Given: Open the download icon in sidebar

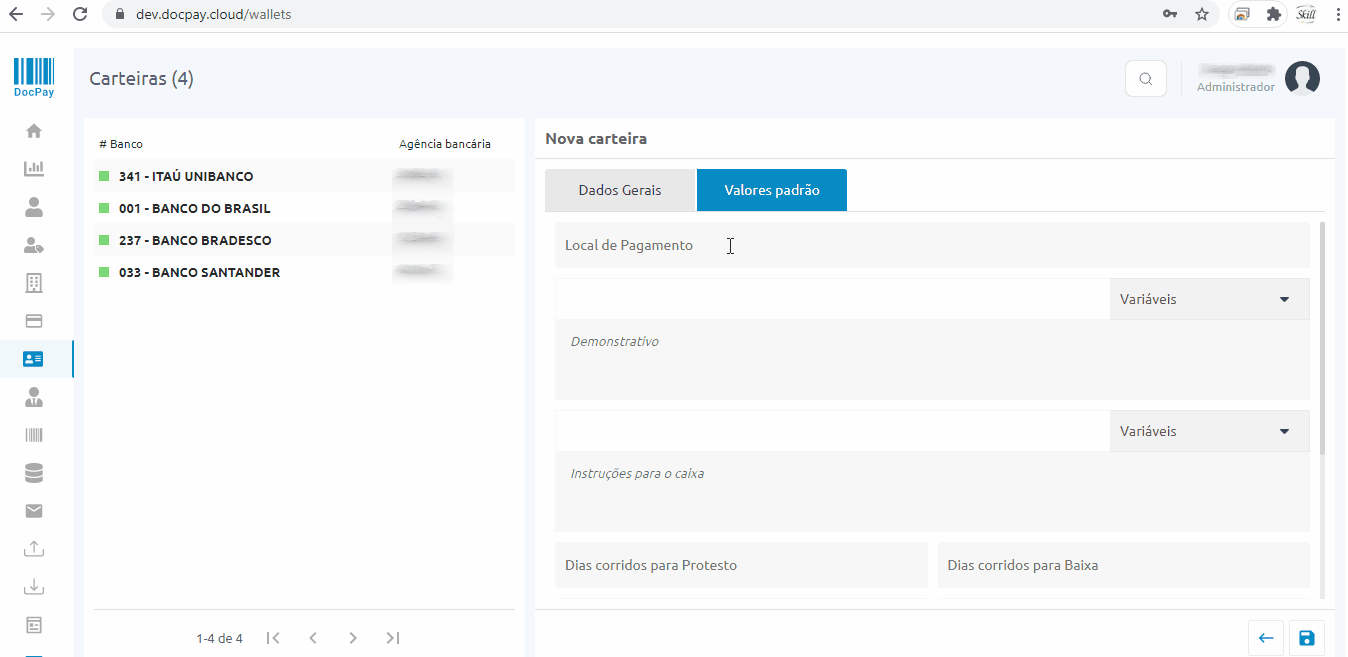Looking at the screenshot, I should (34, 587).
